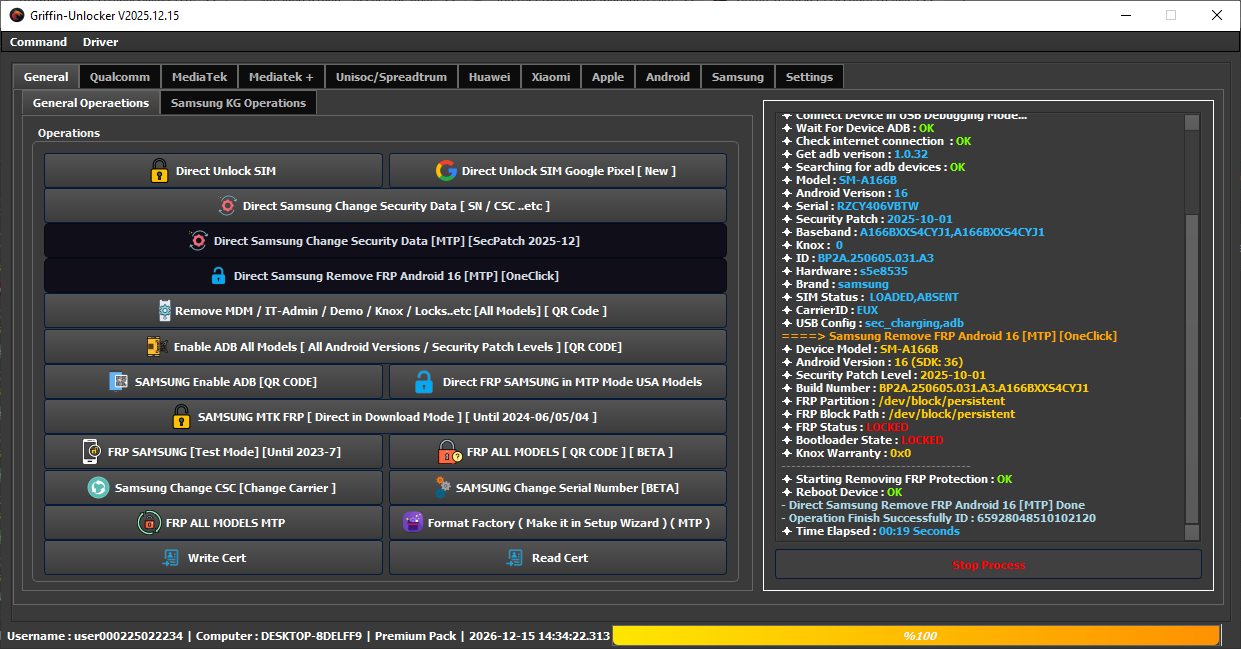
Task: Open the Driver menu
Action: pyautogui.click(x=100, y=42)
